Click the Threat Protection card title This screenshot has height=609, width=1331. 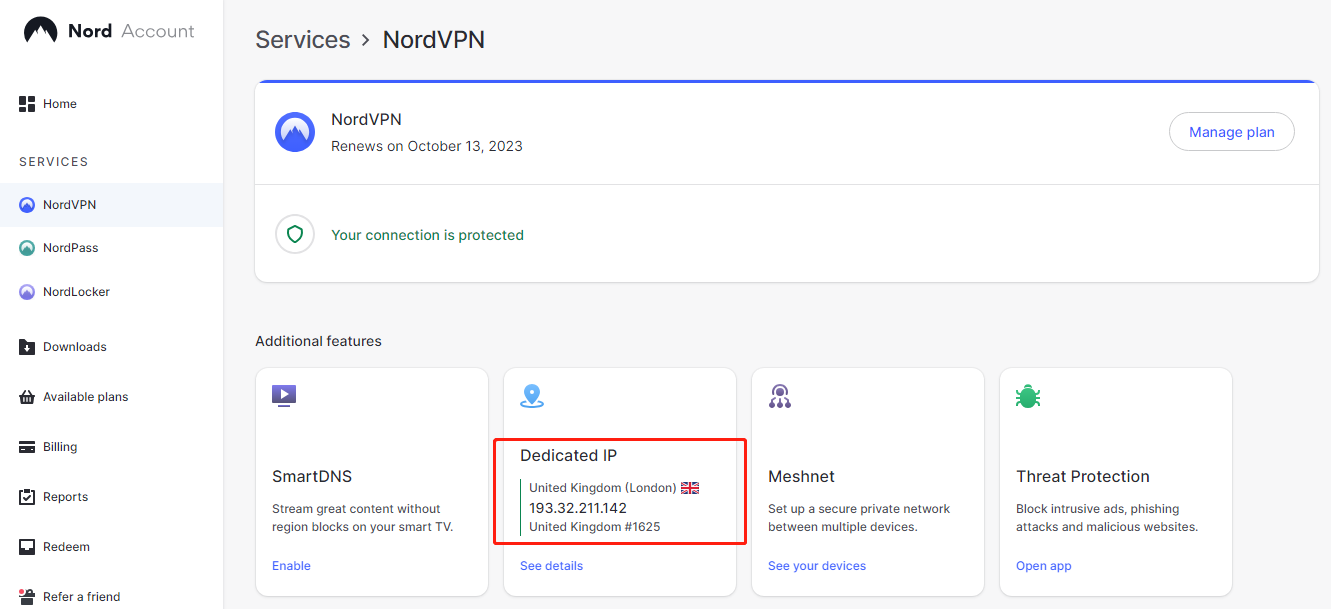click(x=1083, y=477)
